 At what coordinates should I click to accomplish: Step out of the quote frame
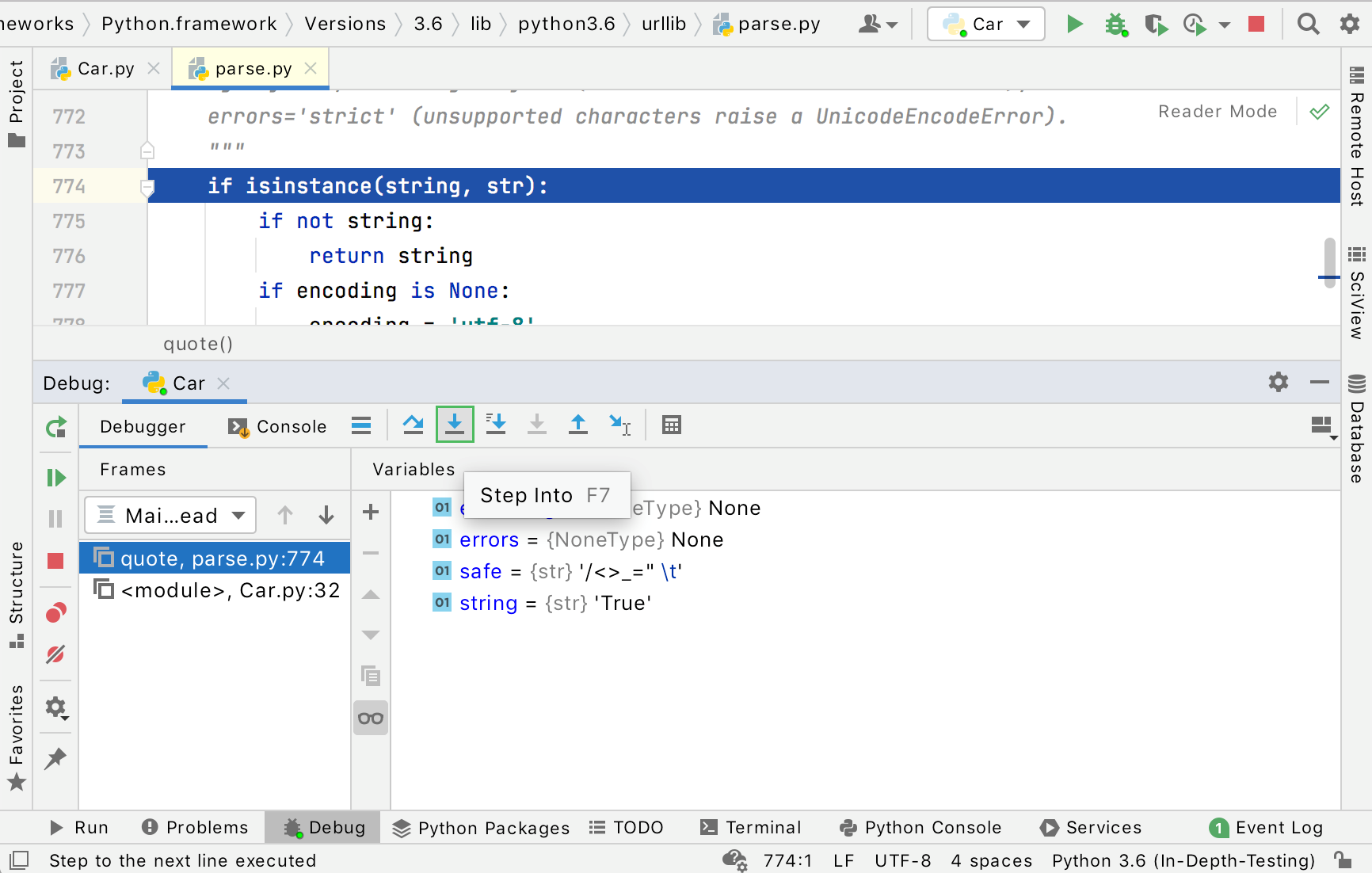pyautogui.click(x=577, y=425)
